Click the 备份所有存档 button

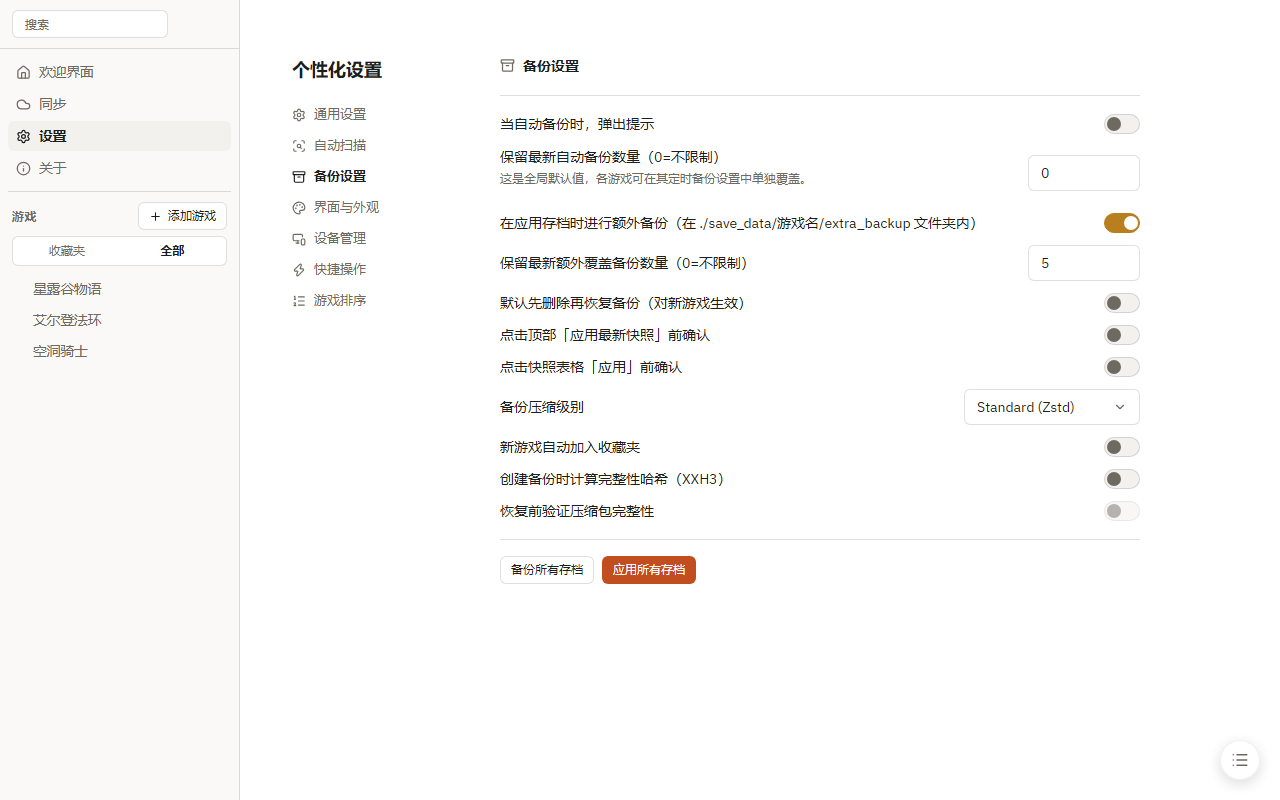tap(546, 570)
